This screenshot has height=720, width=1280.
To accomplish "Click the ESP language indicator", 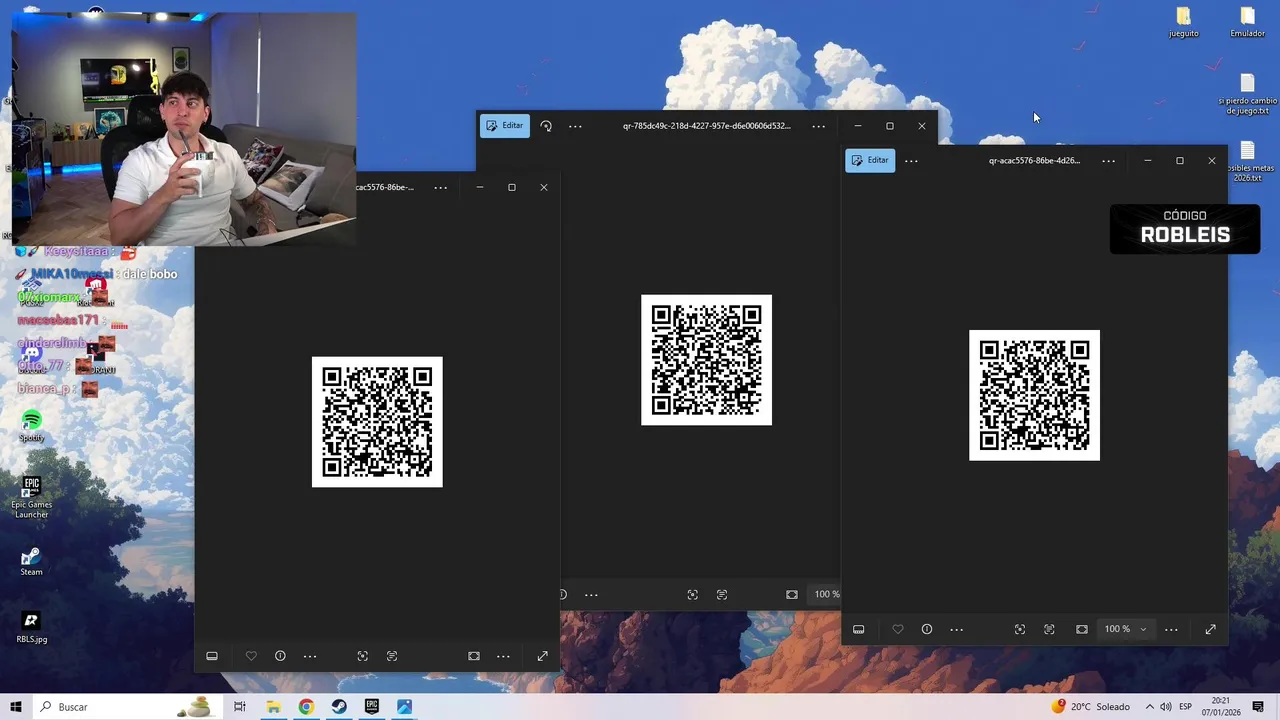I will [1185, 707].
